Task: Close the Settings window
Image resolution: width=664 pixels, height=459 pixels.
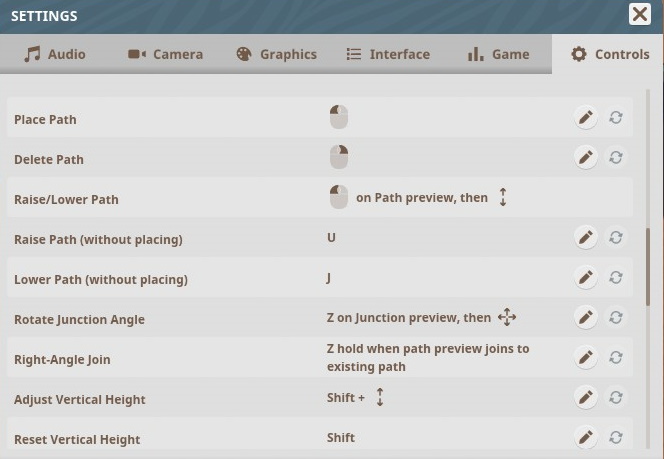Action: pos(640,14)
